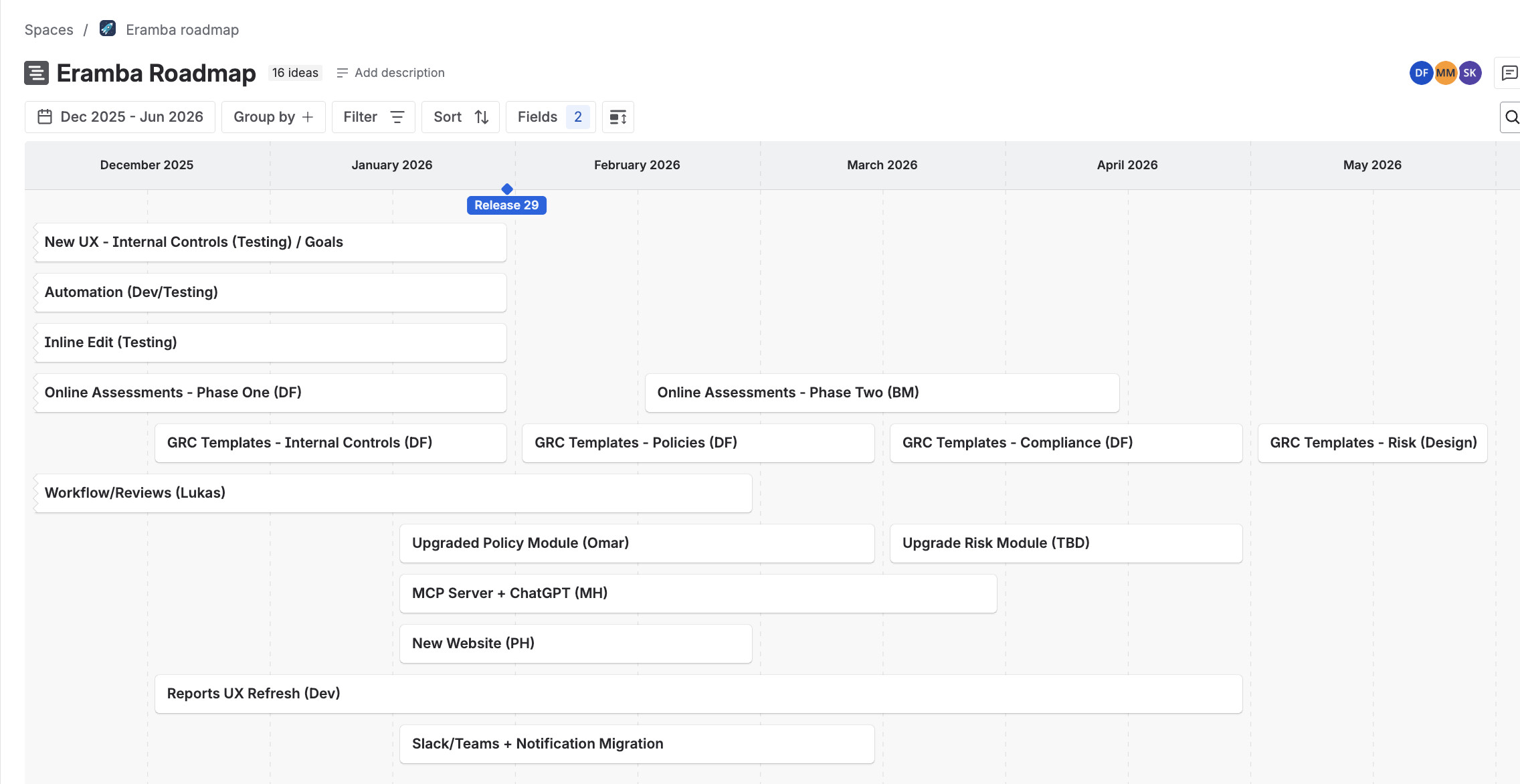Image resolution: width=1520 pixels, height=784 pixels.
Task: Click the DF user avatar
Action: tap(1421, 73)
